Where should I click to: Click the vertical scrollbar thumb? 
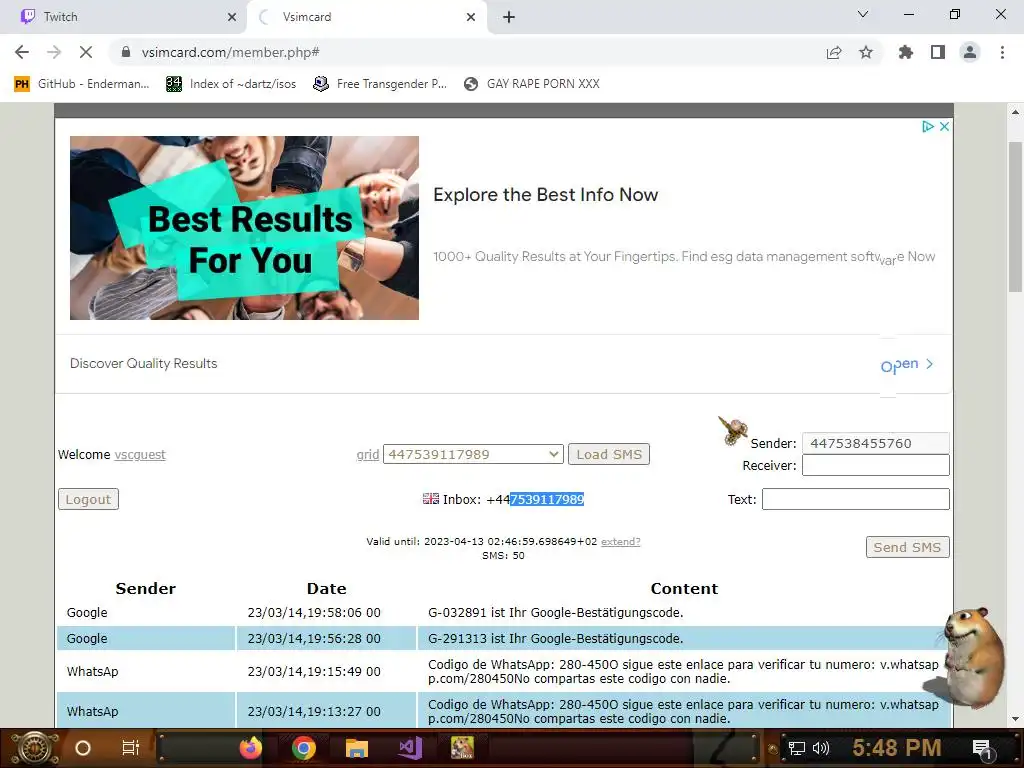1016,217
